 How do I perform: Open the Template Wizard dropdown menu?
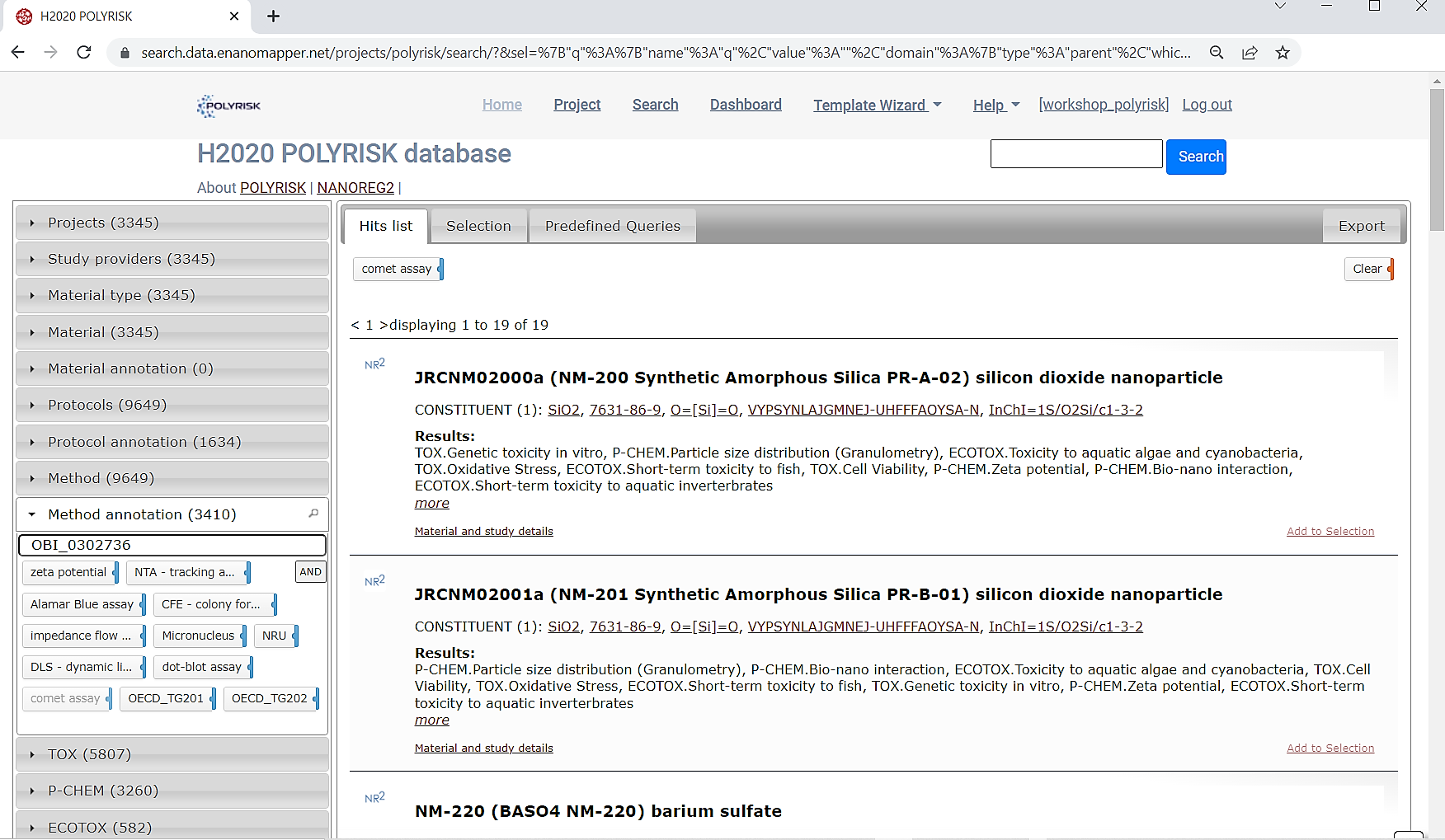(x=877, y=105)
